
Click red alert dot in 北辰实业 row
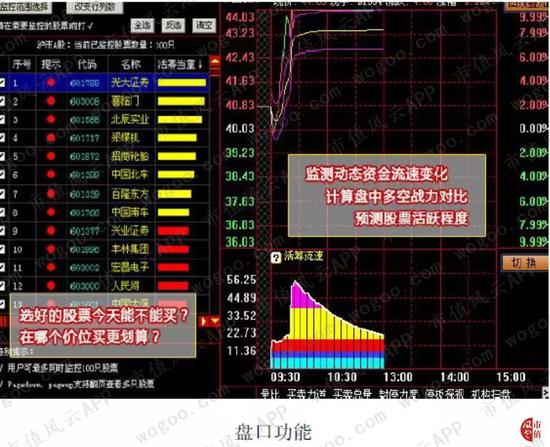point(51,119)
